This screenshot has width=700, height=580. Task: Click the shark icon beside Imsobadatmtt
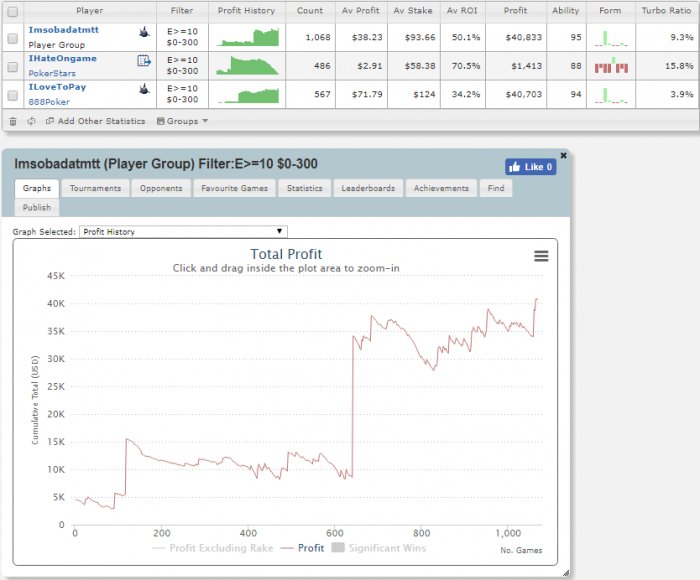point(144,32)
